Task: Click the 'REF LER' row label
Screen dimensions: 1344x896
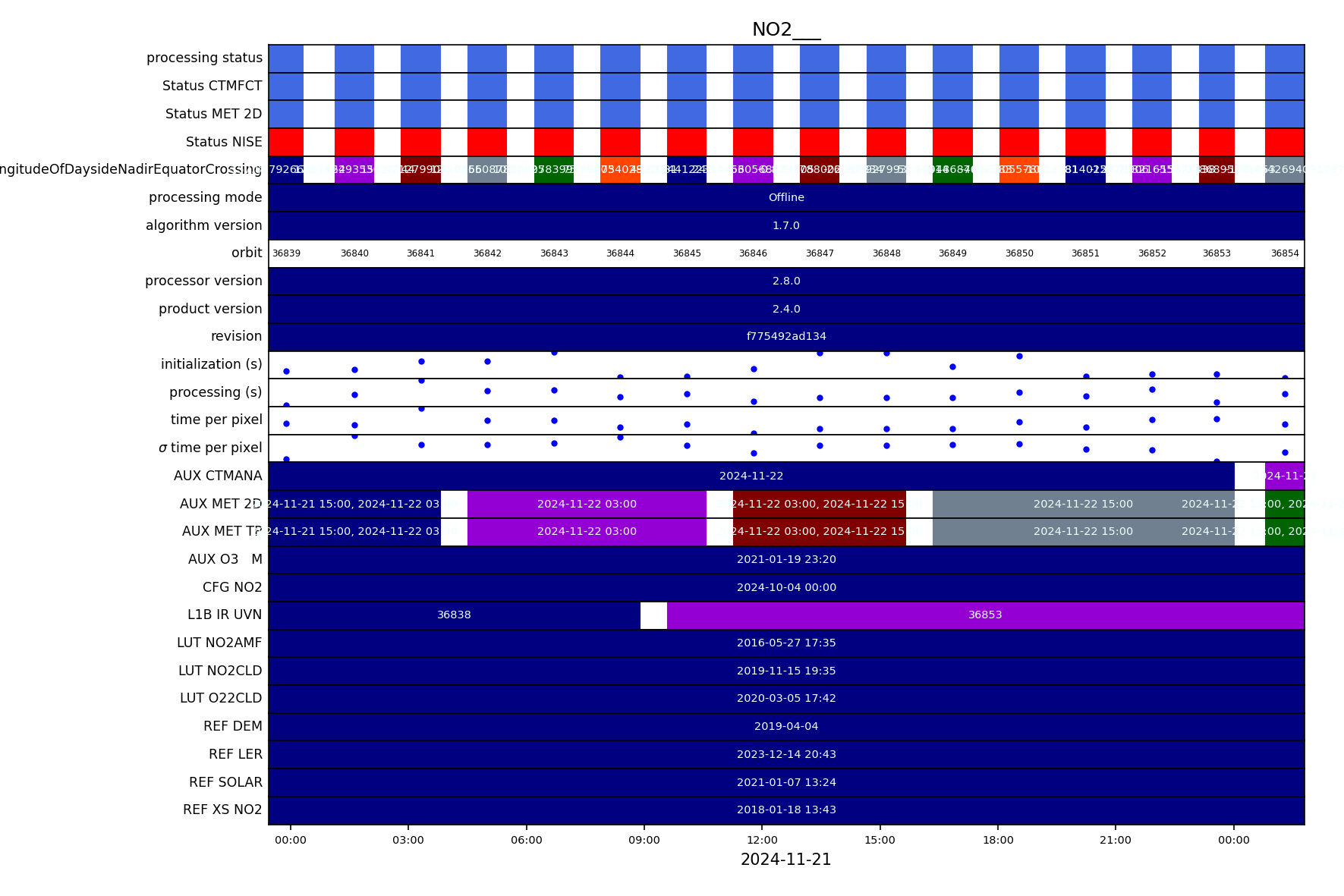Action: coord(235,754)
